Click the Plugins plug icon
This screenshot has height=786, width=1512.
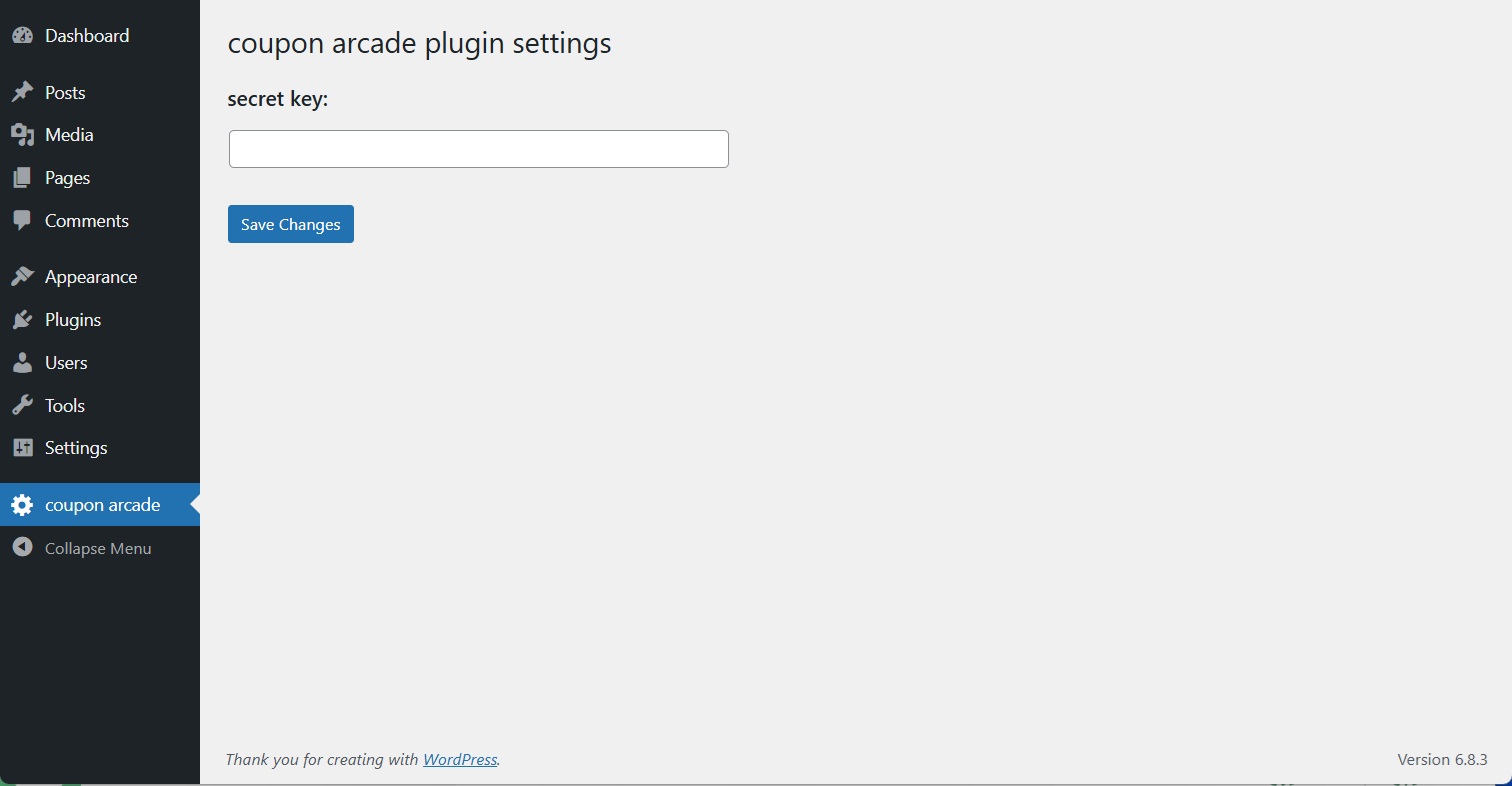point(22,320)
